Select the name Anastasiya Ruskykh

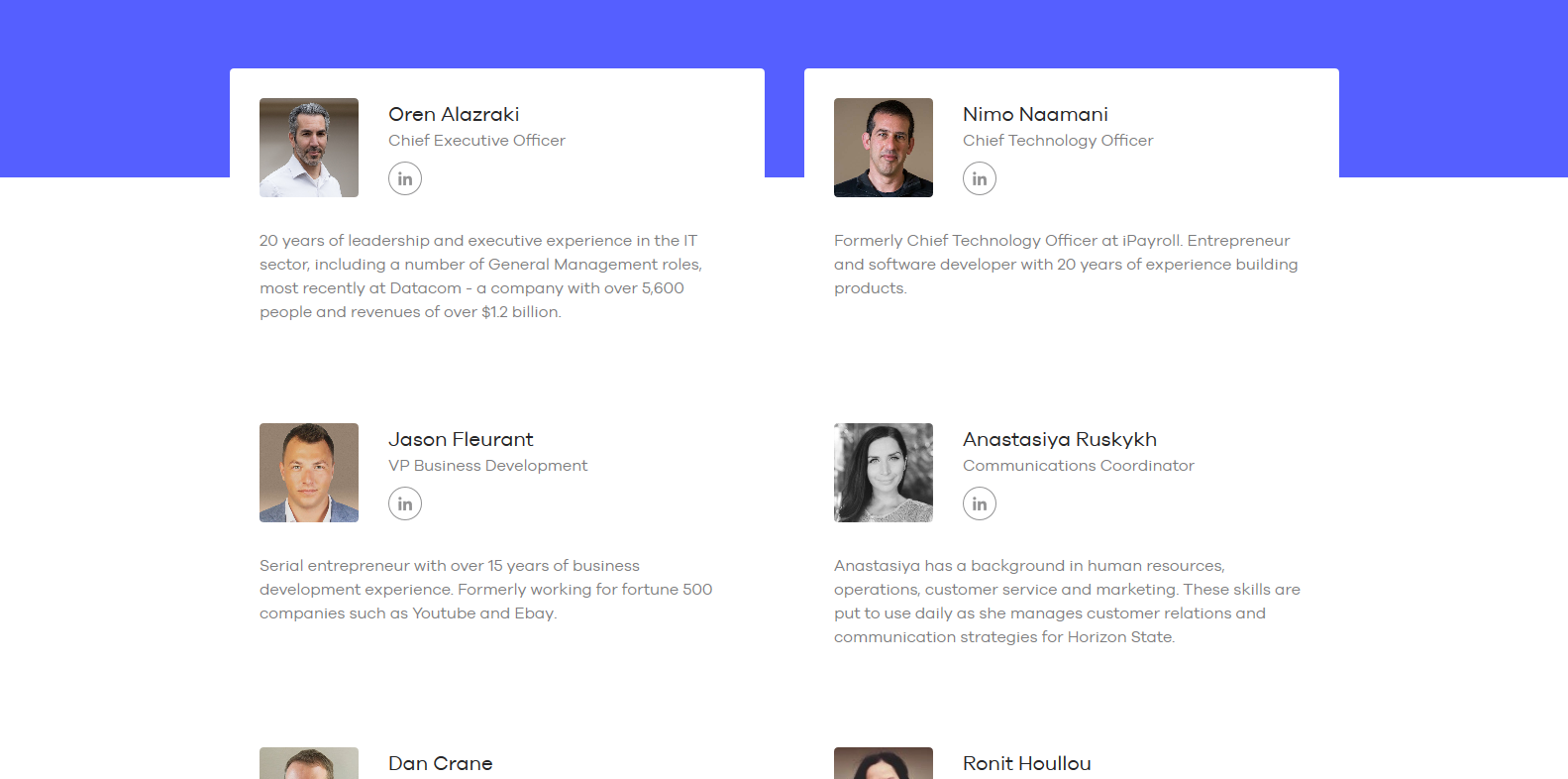pos(1060,439)
